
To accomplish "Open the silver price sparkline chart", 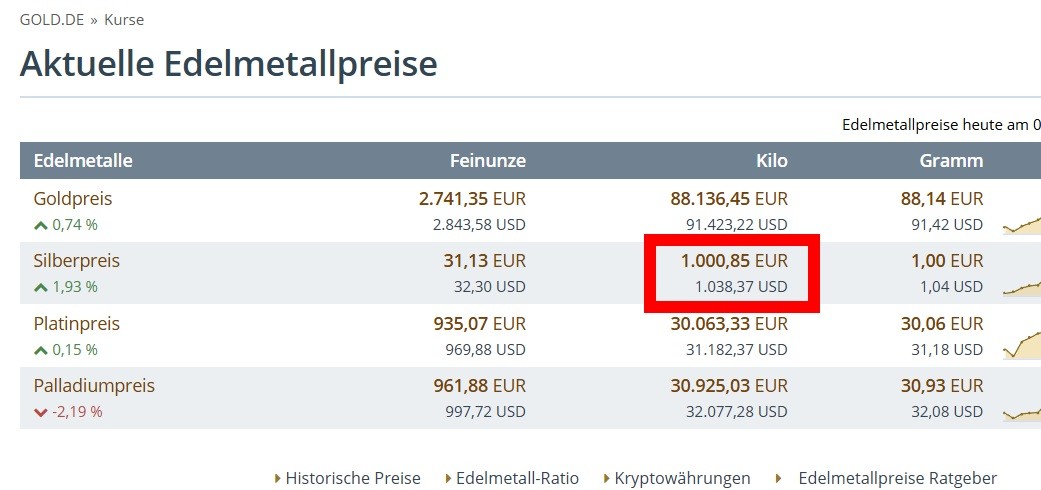I will click(x=1022, y=287).
